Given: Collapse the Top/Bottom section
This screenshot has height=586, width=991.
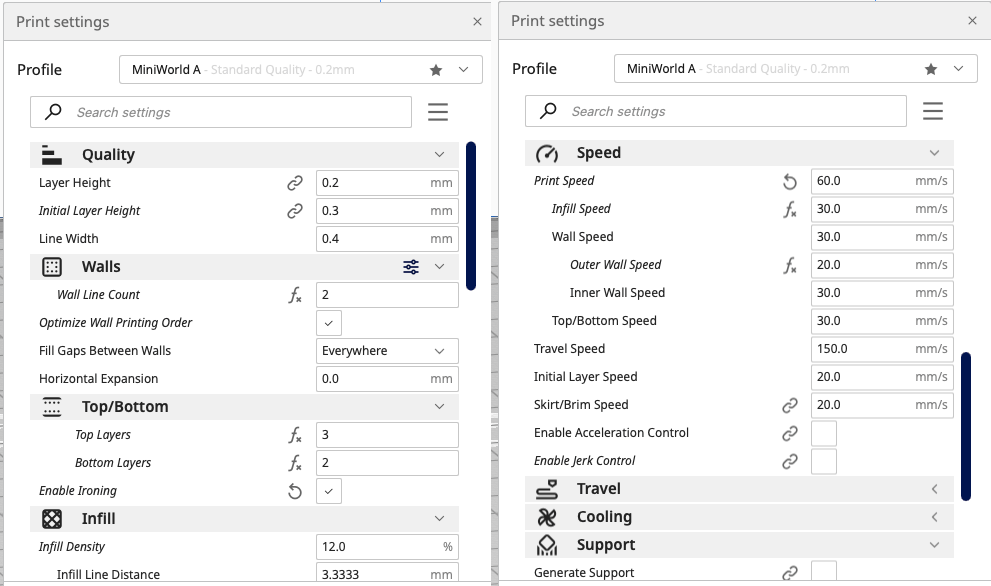Looking at the screenshot, I should pos(439,406).
